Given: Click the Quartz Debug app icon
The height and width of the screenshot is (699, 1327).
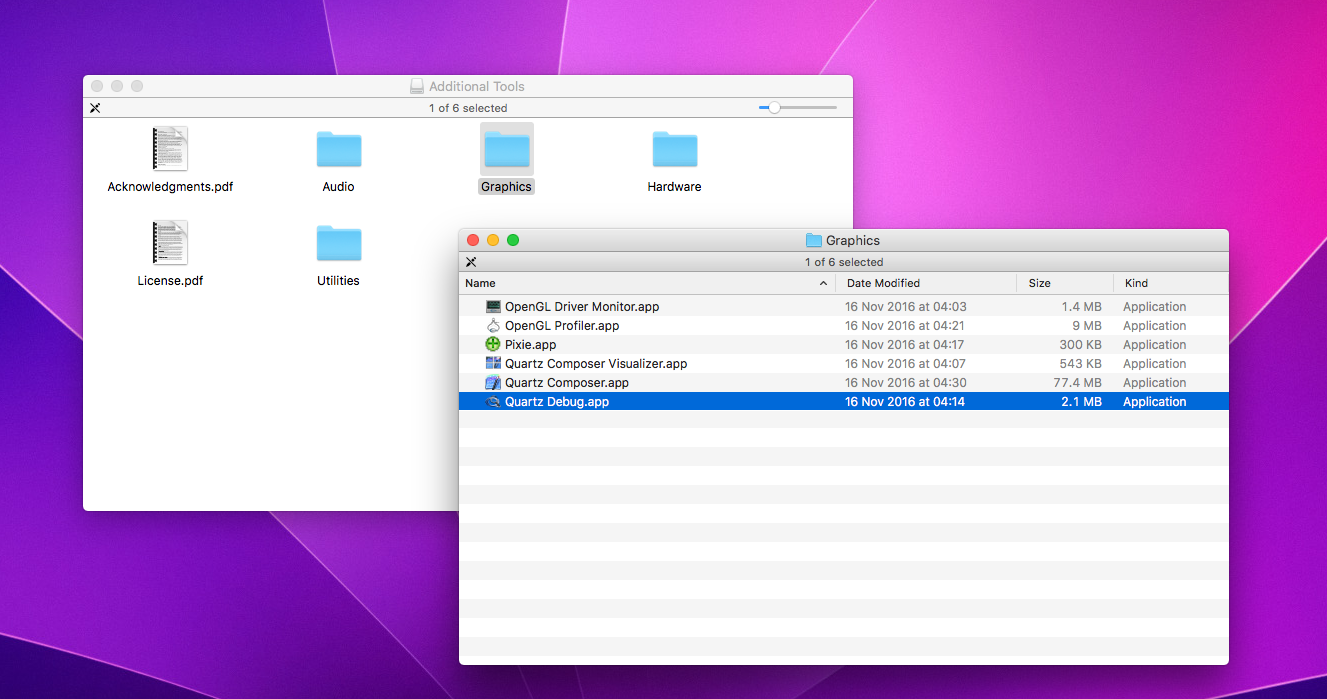Looking at the screenshot, I should point(493,402).
